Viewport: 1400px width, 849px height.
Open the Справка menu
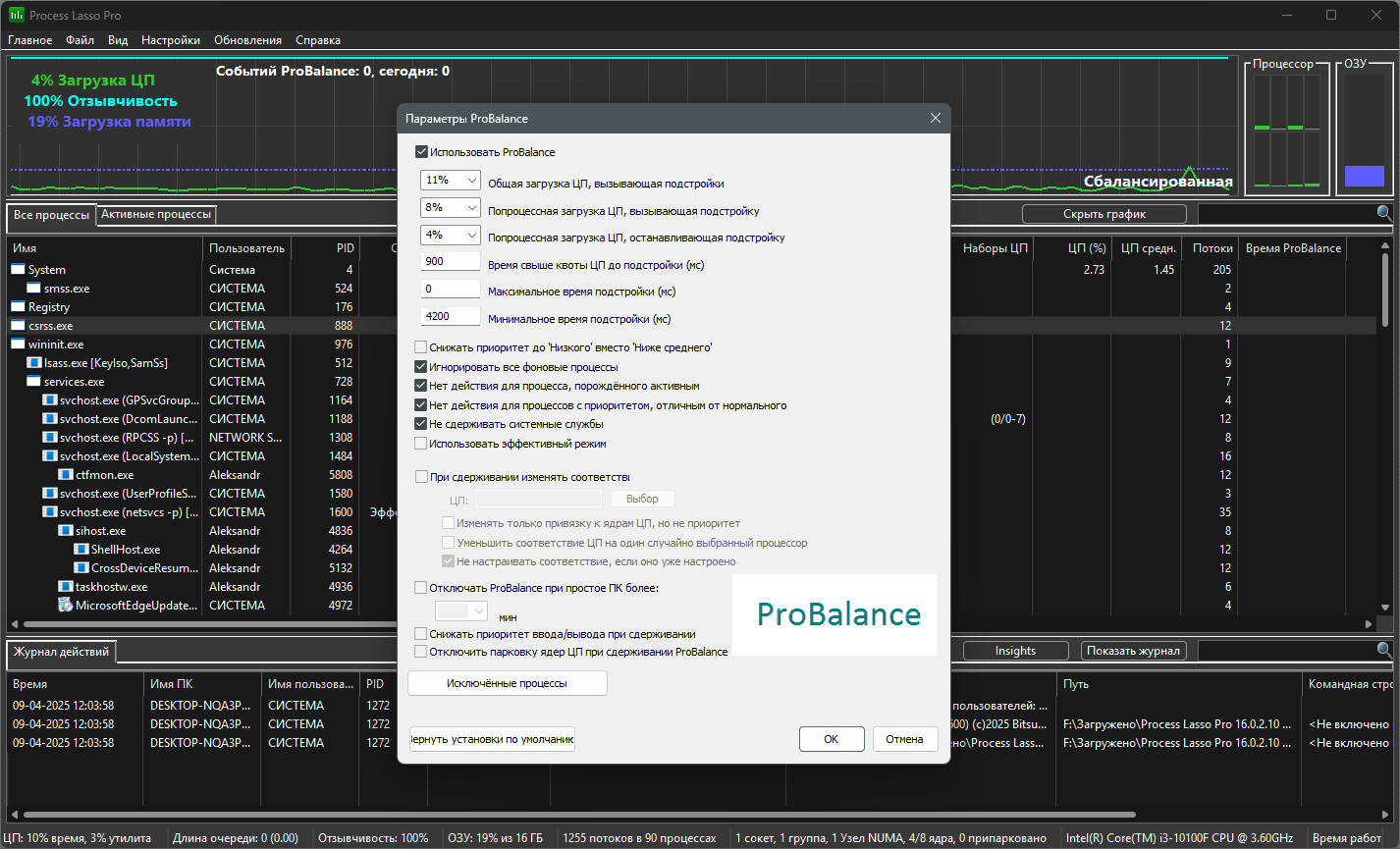318,40
